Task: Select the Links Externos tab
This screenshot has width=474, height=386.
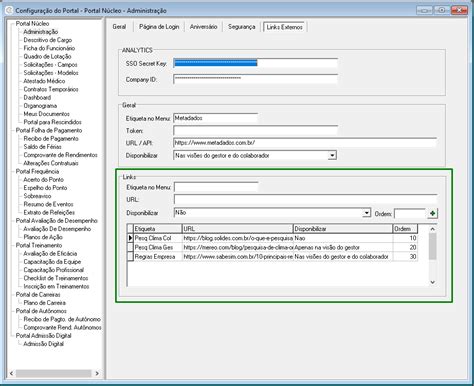Action: 284,27
